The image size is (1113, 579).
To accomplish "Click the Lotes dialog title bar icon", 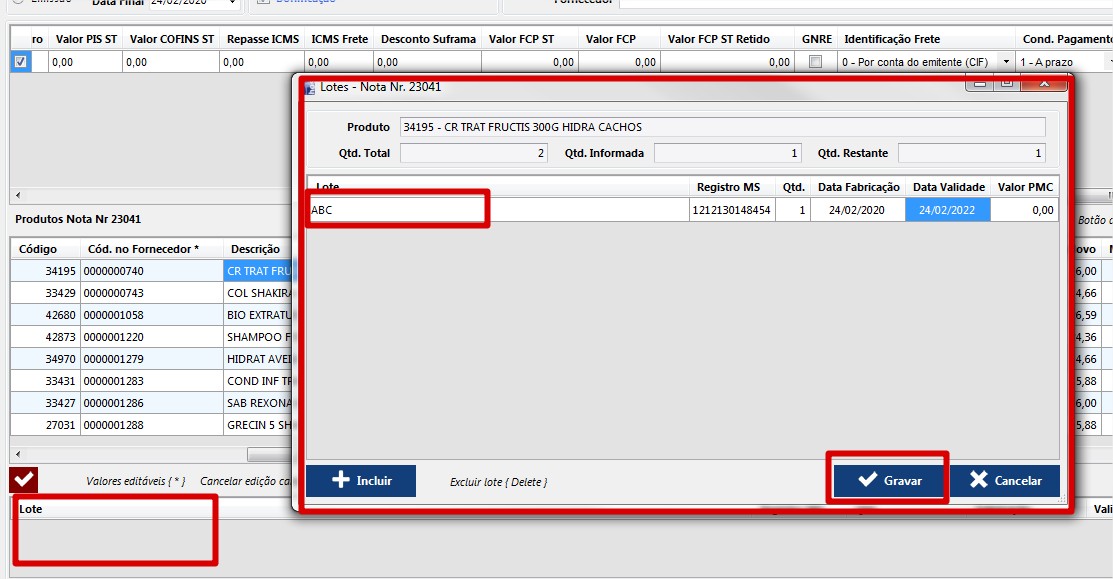I will (309, 88).
